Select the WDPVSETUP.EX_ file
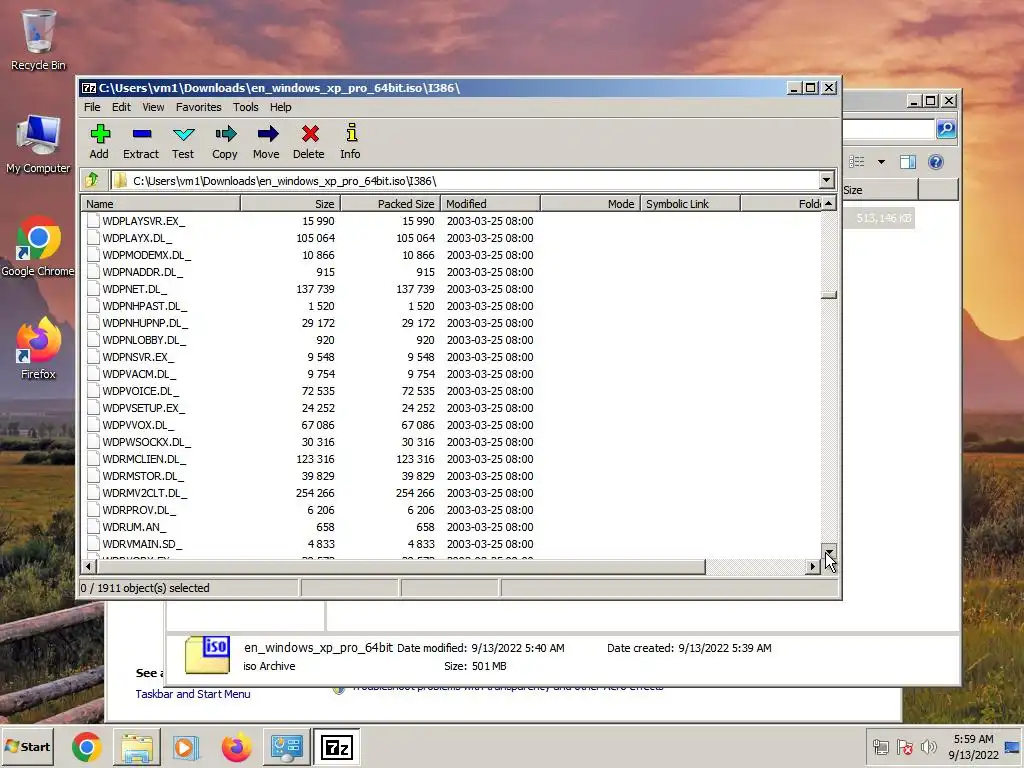This screenshot has height=768, width=1024. pos(144,408)
